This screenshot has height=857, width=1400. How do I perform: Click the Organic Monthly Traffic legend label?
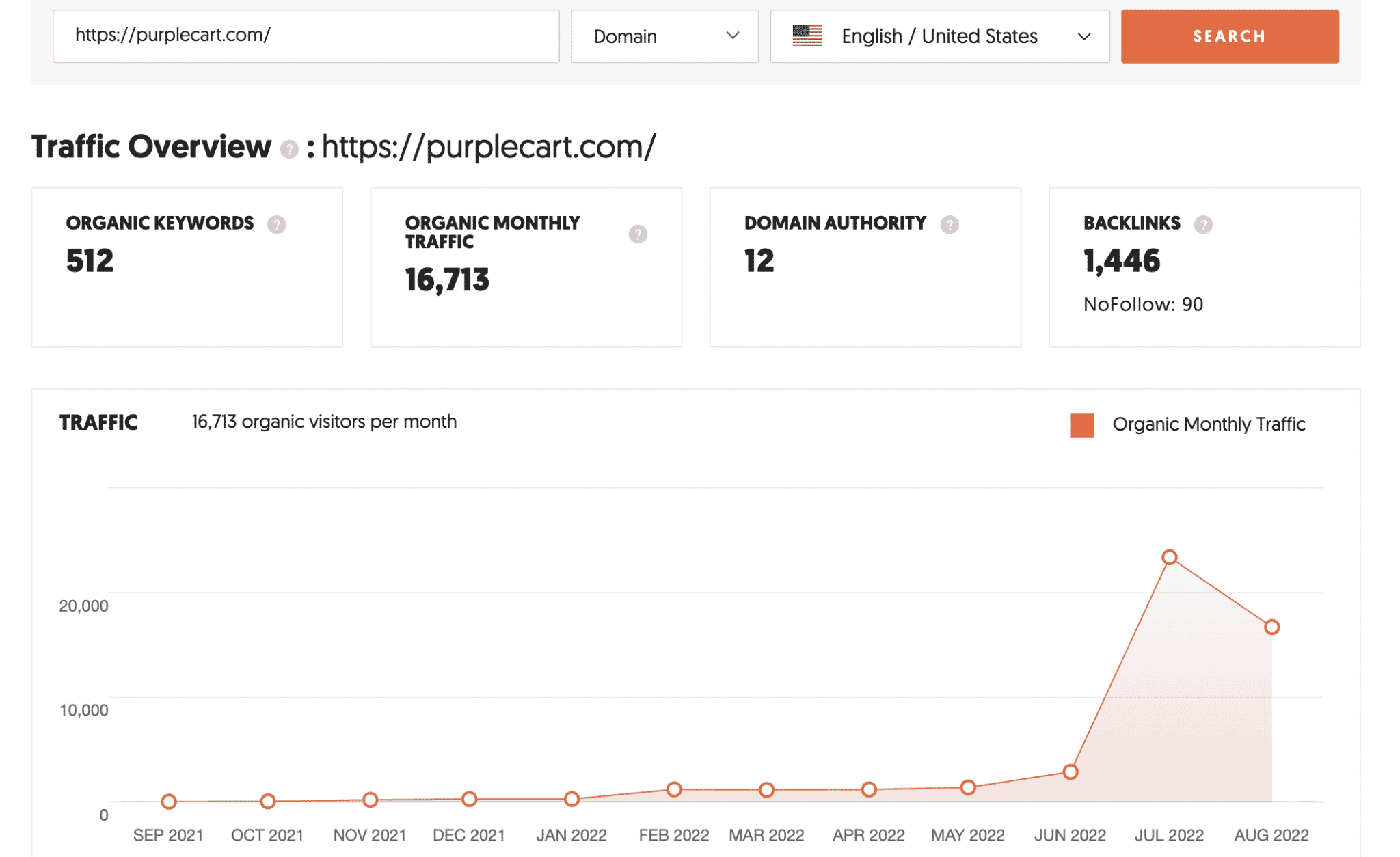1209,424
